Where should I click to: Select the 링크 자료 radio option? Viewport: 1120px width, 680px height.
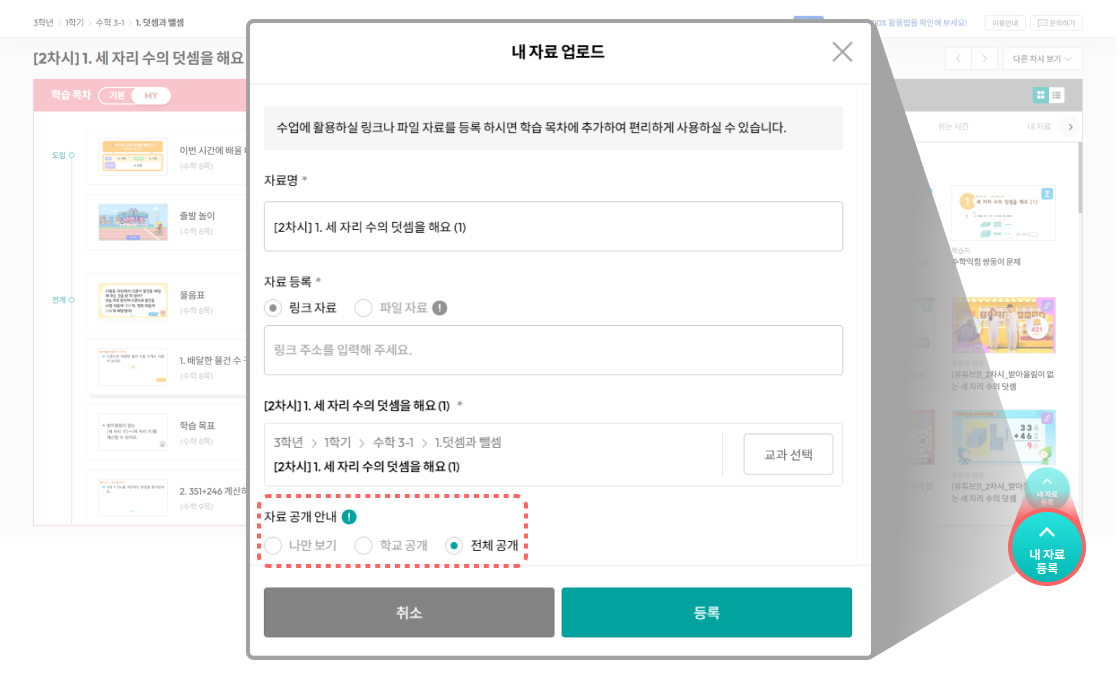coord(273,308)
